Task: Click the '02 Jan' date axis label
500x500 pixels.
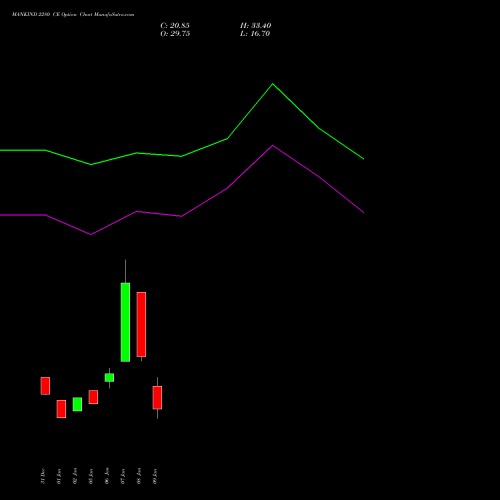Action: click(x=75, y=476)
